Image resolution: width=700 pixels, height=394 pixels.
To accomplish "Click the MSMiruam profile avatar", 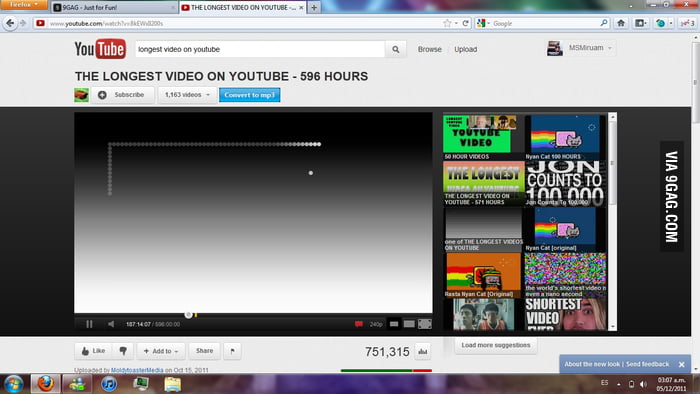I will pos(554,48).
